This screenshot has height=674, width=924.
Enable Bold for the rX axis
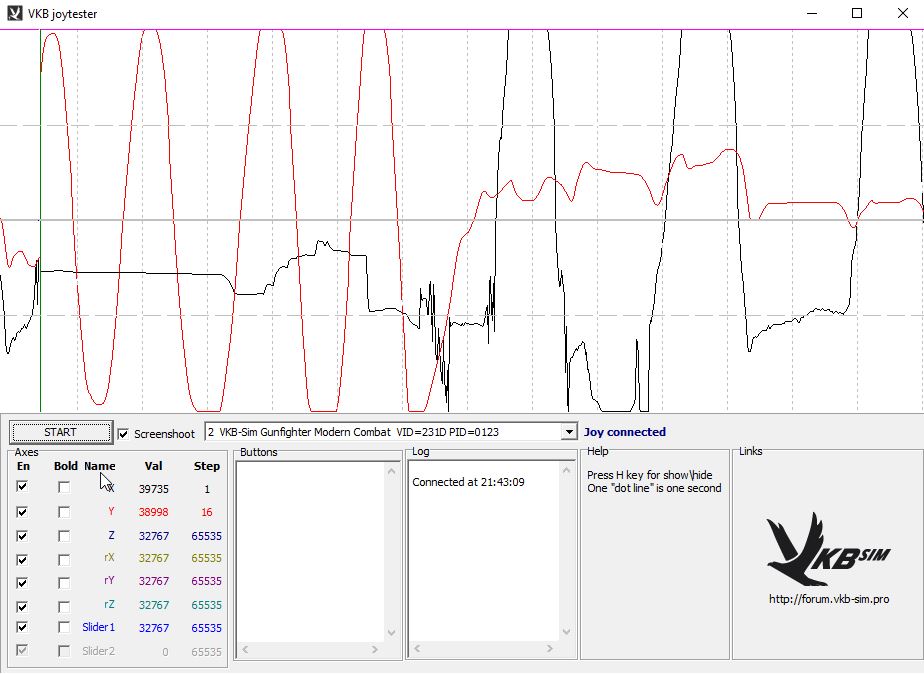64,559
